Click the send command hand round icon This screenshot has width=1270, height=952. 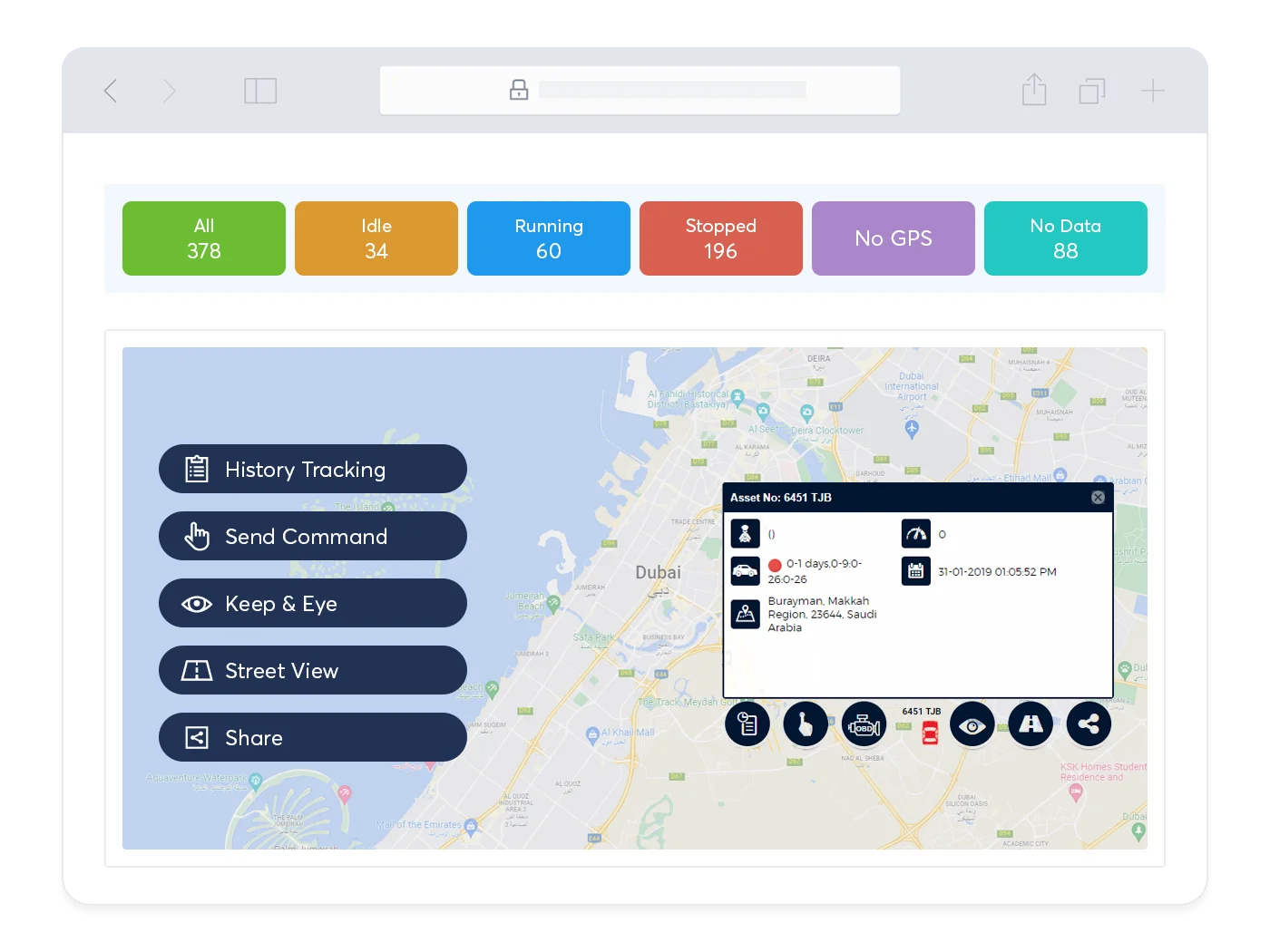pos(805,724)
